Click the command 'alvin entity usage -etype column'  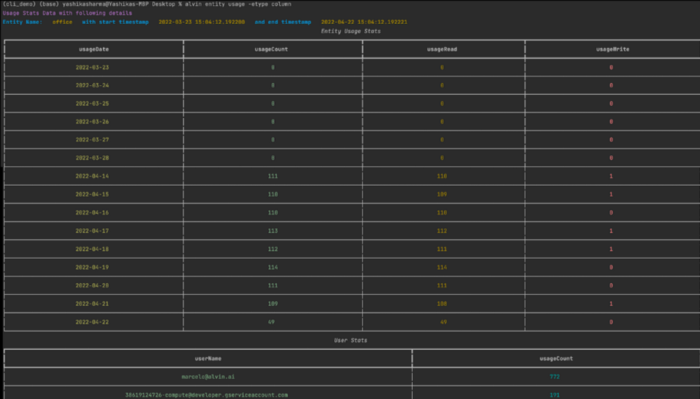pyautogui.click(x=238, y=4)
